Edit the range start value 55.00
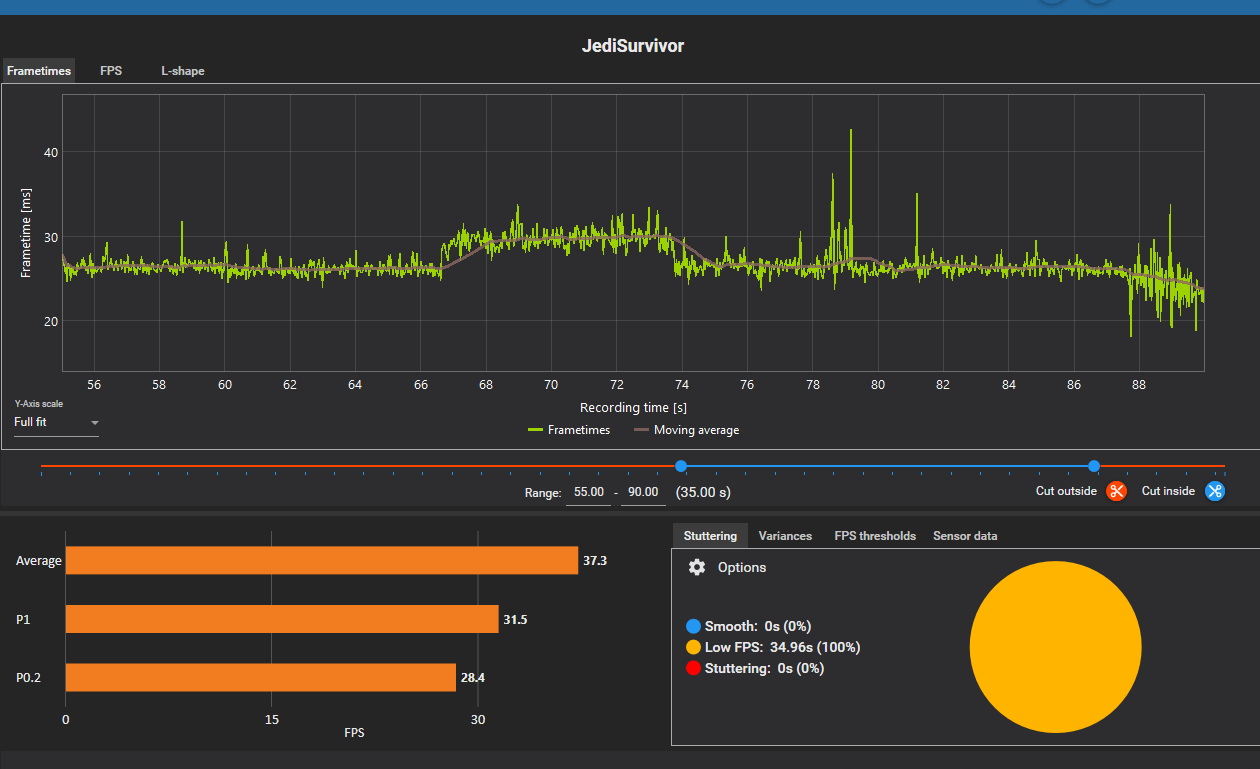Image resolution: width=1260 pixels, height=769 pixels. [587, 492]
